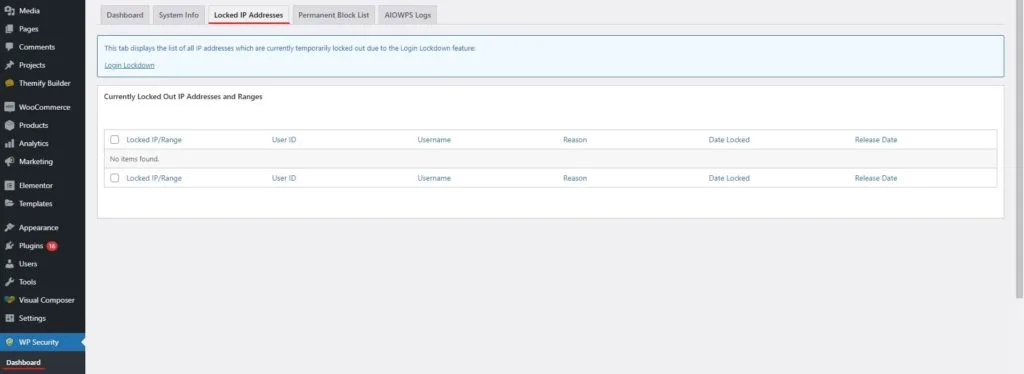Click the Themify Builder icon
The height and width of the screenshot is (374, 1024).
[x=9, y=84]
